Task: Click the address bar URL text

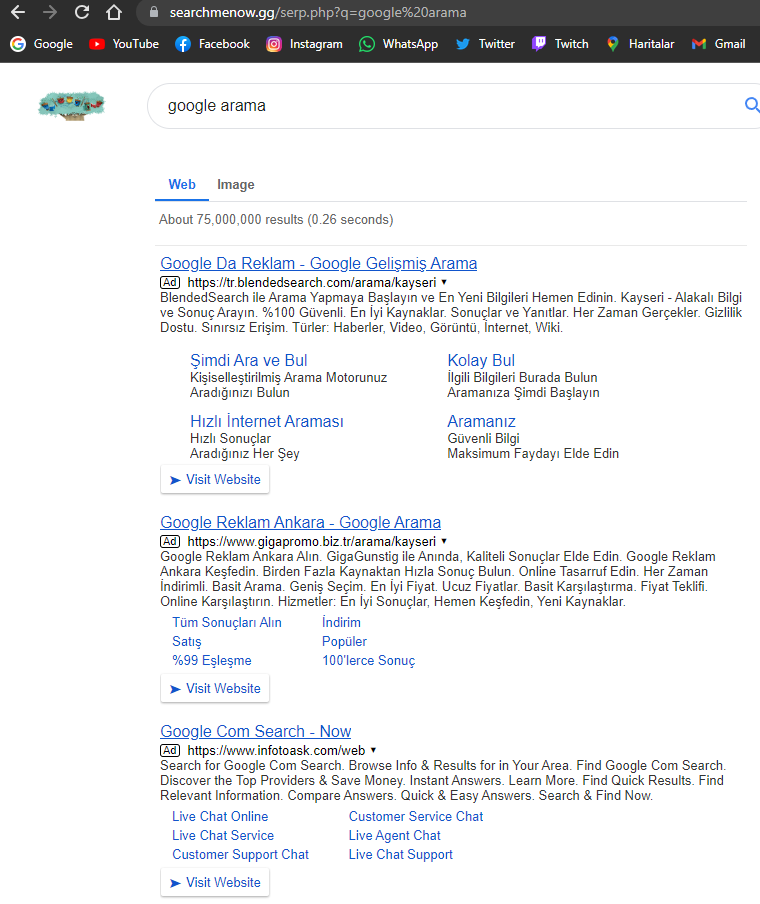Action: pos(318,12)
